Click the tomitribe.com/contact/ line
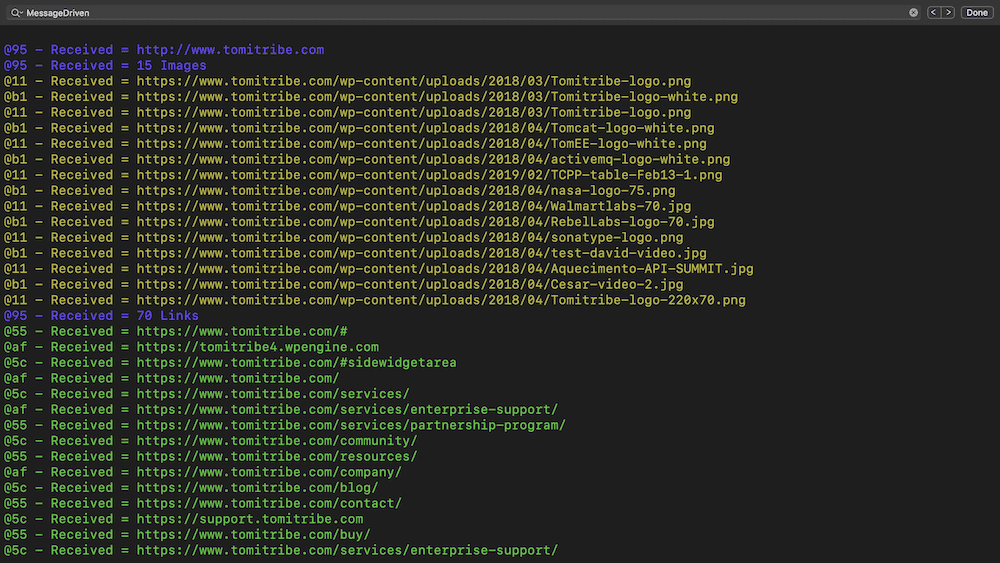 203,503
